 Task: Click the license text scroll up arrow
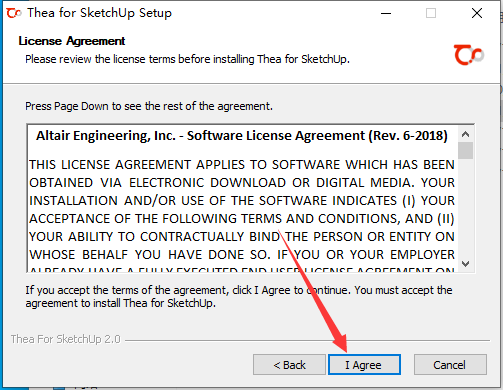click(466, 134)
